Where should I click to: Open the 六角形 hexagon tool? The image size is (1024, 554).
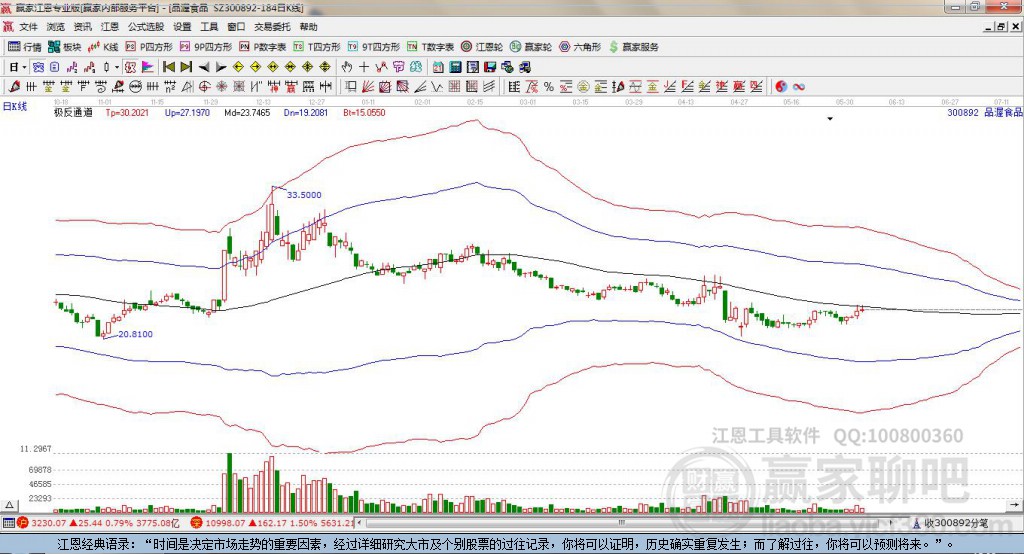click(580, 47)
